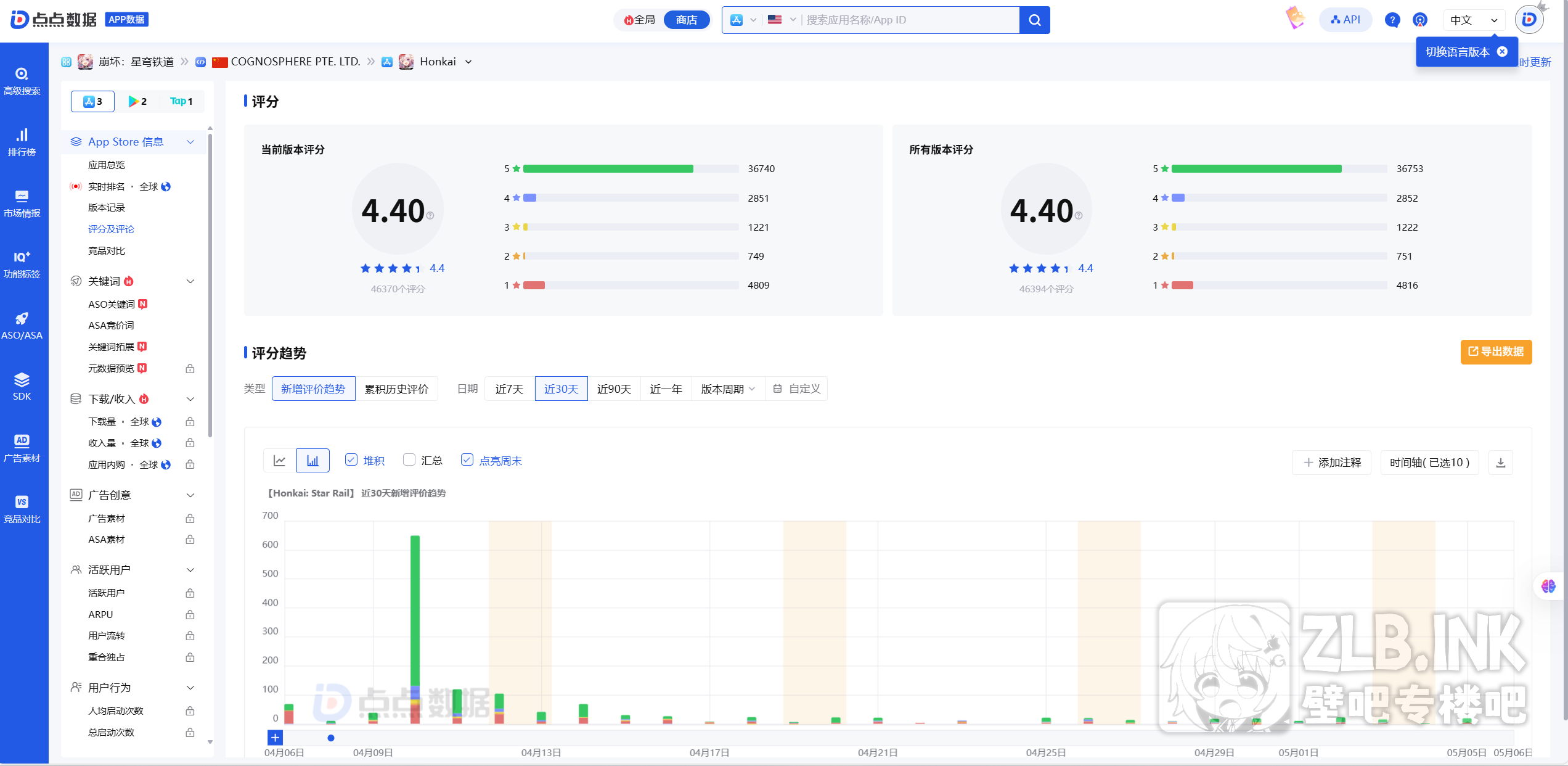1568x766 pixels.
Task: Collapse the 关键词 section
Action: (x=190, y=281)
